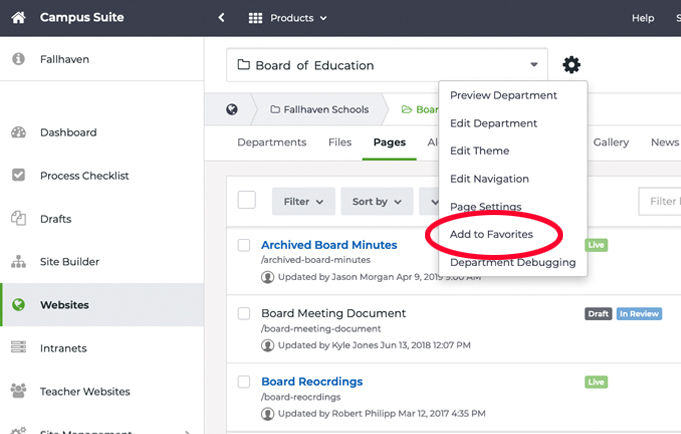681x434 pixels.
Task: Click the Fallhaven info icon
Action: (18, 60)
